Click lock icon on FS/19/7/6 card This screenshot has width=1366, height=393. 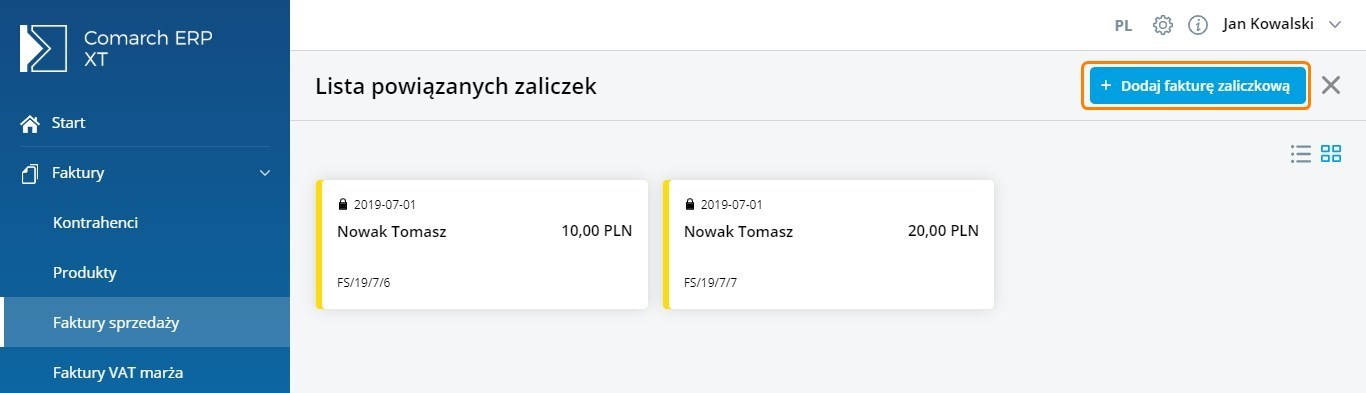click(342, 205)
